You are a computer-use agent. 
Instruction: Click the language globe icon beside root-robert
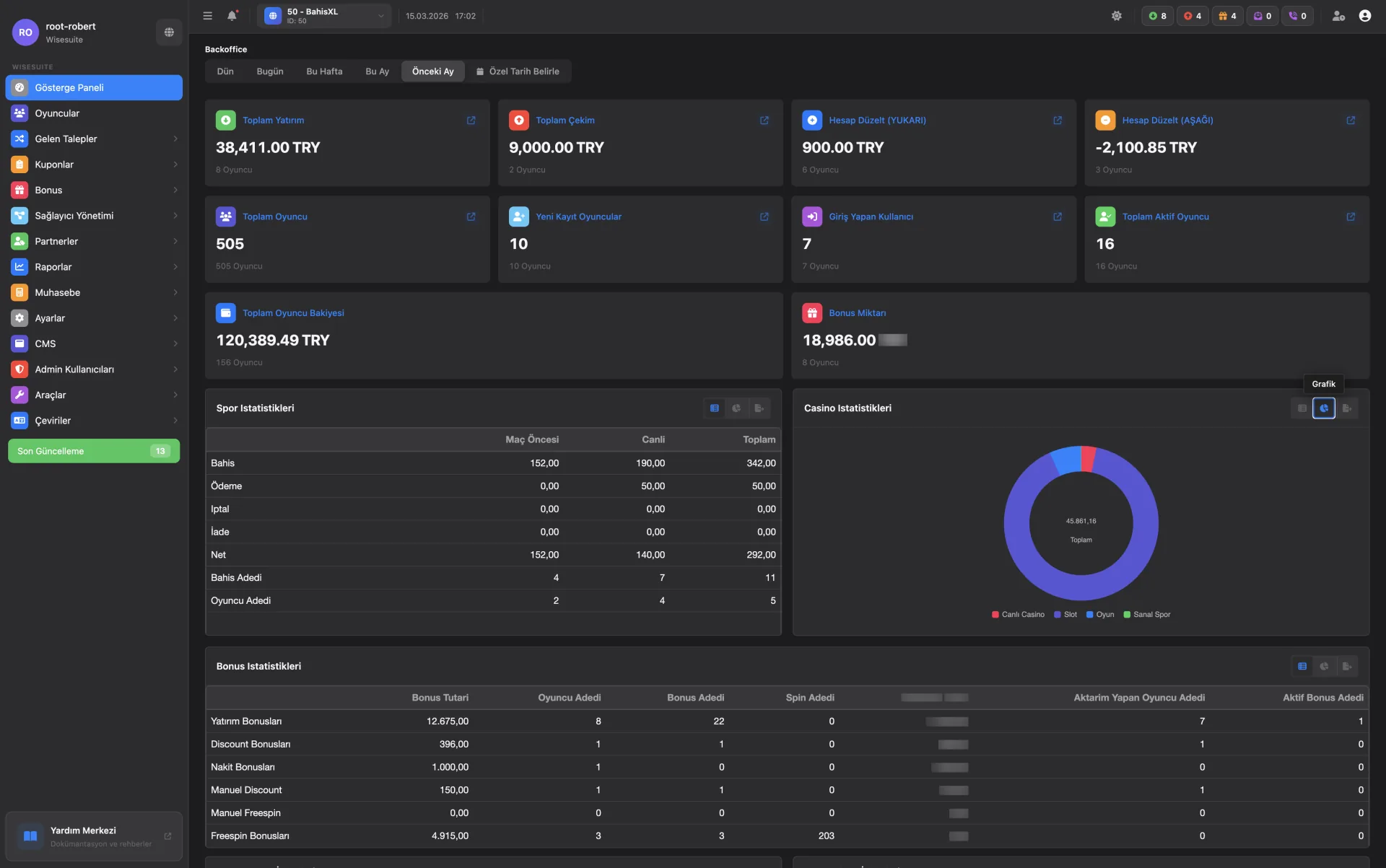[x=168, y=32]
